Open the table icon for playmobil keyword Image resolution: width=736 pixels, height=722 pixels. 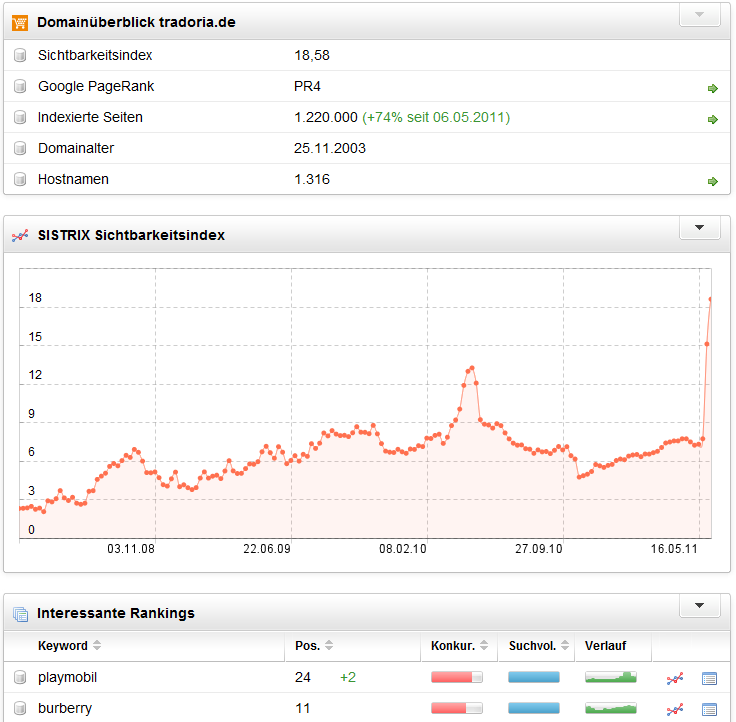709,679
